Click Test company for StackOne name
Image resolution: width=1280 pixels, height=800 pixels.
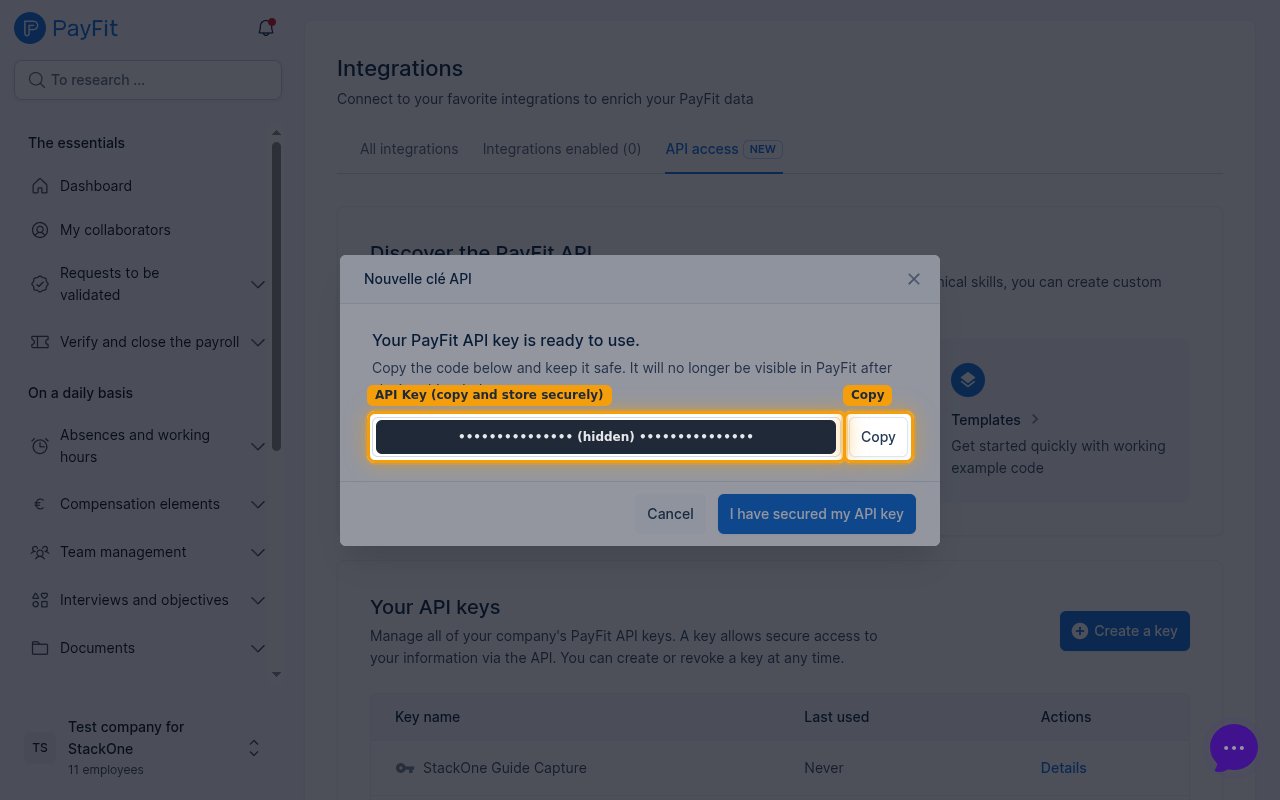[x=126, y=738]
